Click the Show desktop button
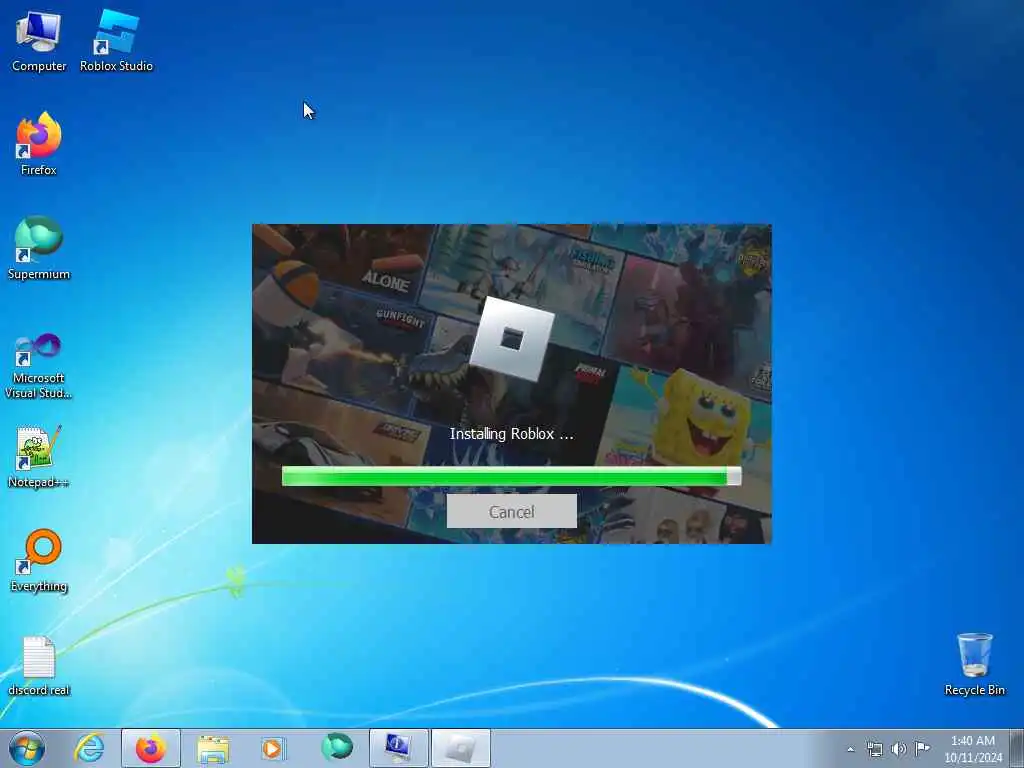The width and height of the screenshot is (1024, 768). (1016, 748)
